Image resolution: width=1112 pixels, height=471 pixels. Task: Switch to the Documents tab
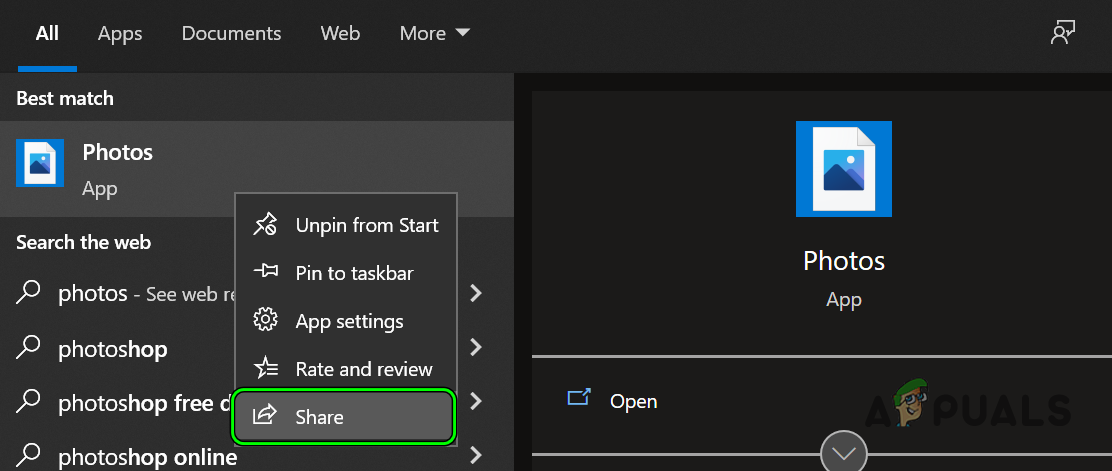[x=229, y=33]
